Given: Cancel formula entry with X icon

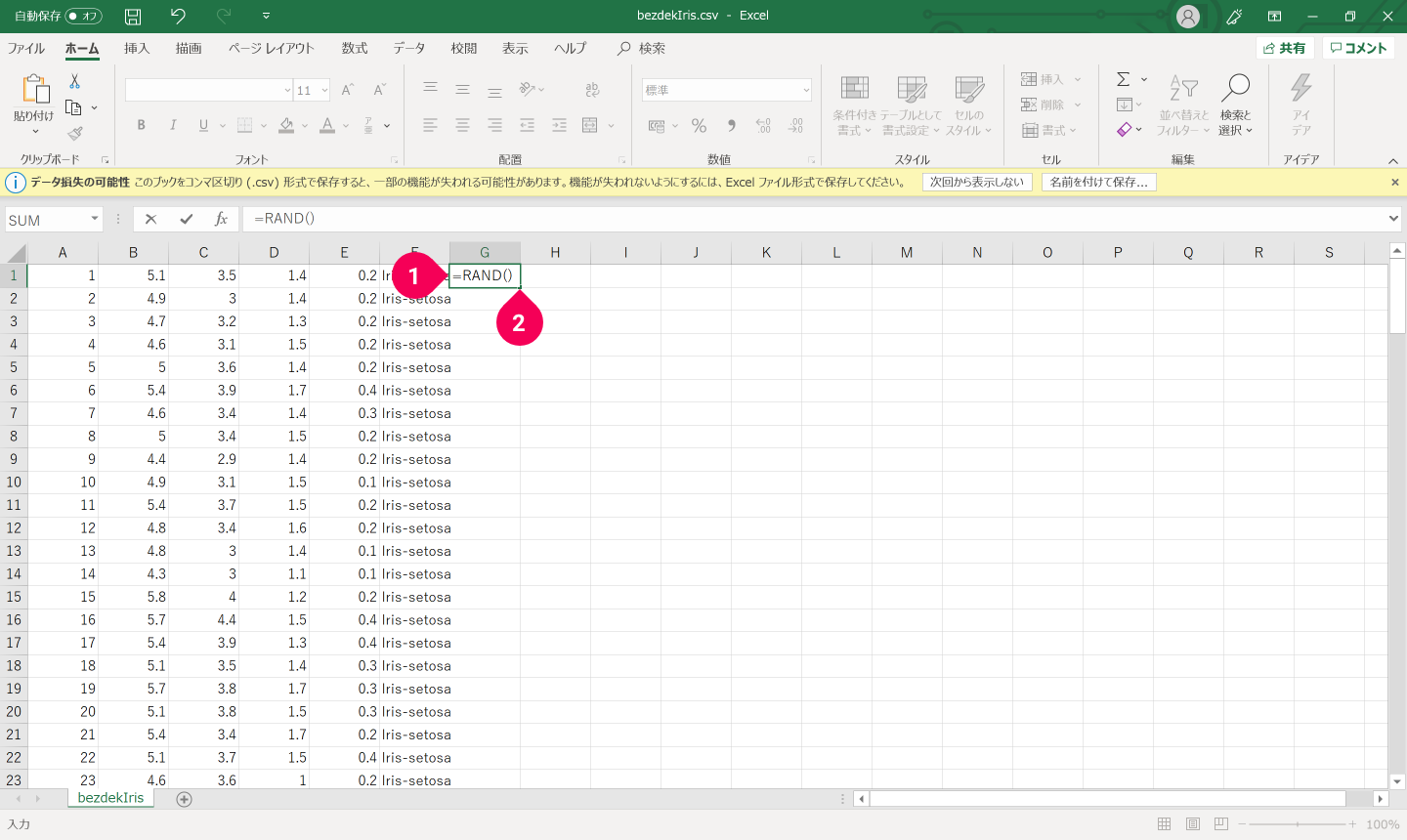Looking at the screenshot, I should (150, 219).
